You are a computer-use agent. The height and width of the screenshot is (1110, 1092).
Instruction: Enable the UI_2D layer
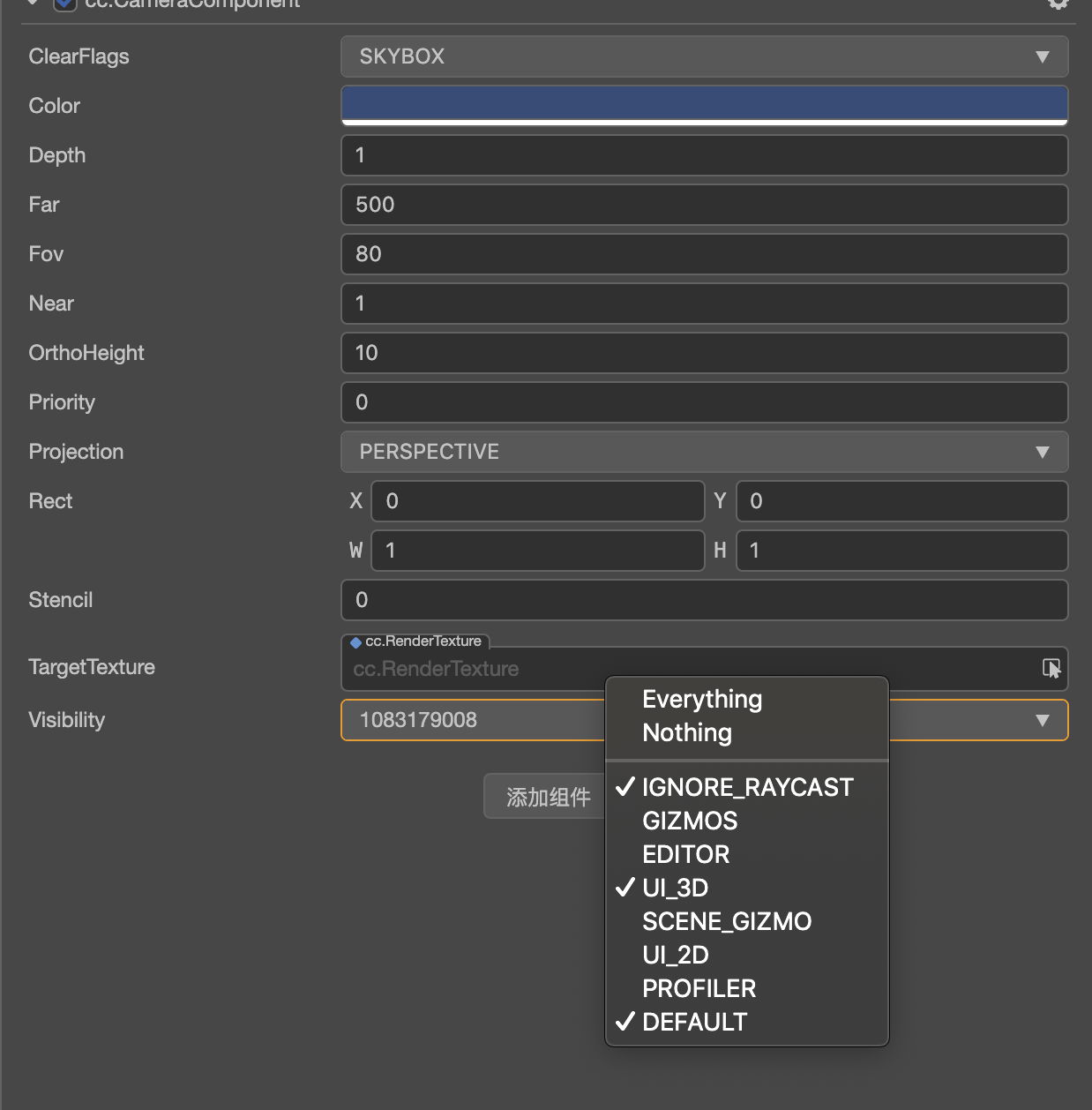pos(676,955)
